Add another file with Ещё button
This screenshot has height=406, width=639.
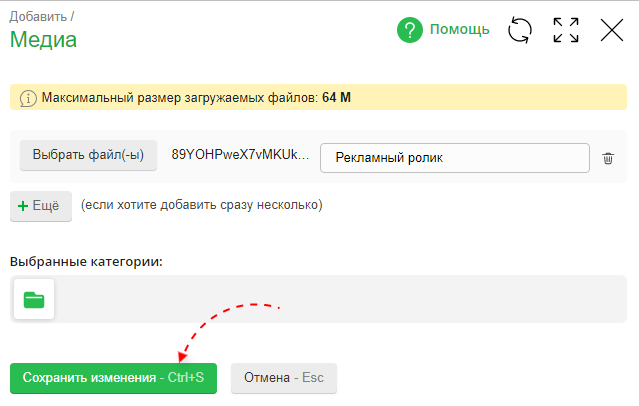41,205
